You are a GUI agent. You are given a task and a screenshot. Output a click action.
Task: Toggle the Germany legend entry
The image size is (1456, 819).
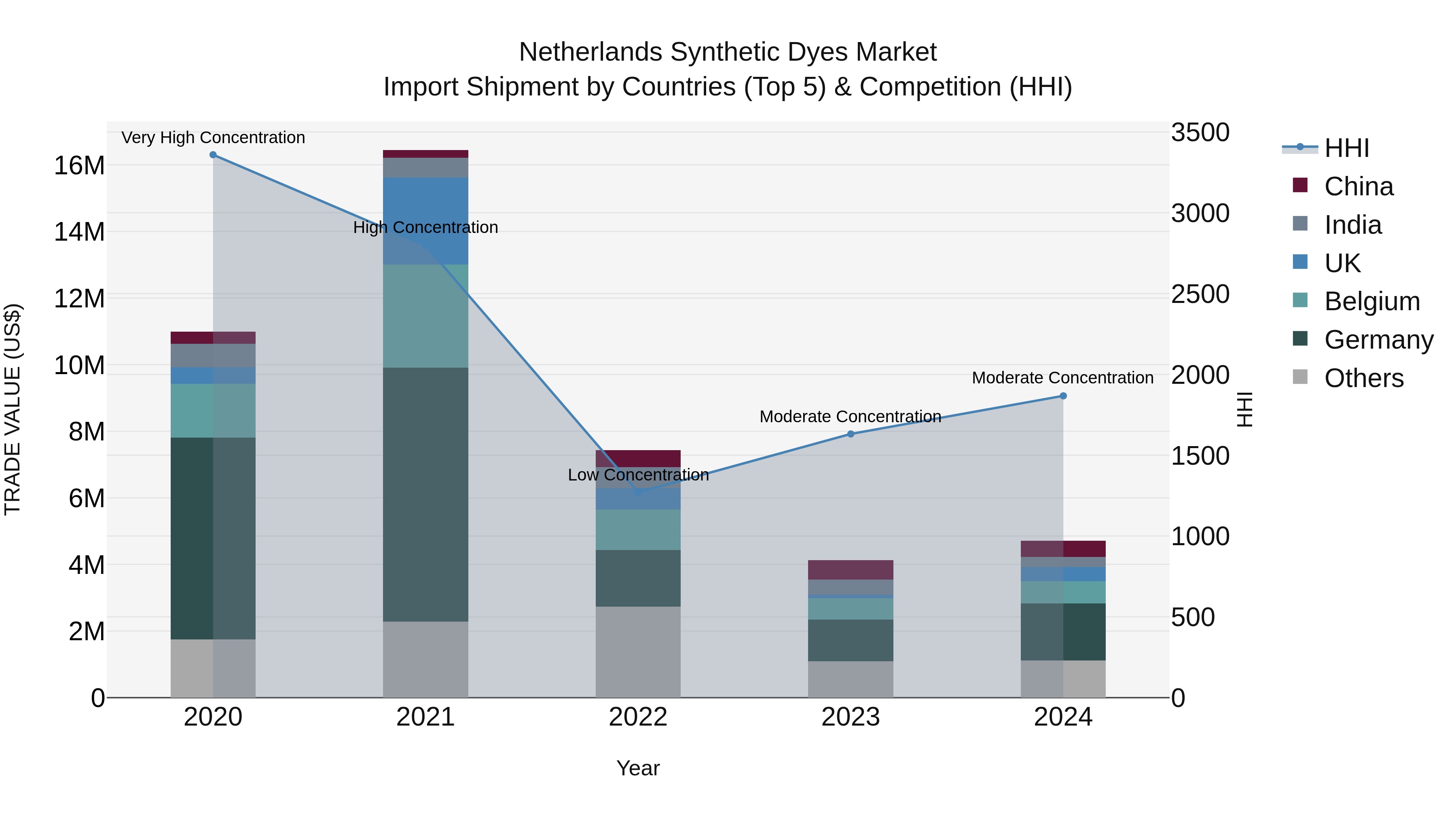click(x=1363, y=340)
